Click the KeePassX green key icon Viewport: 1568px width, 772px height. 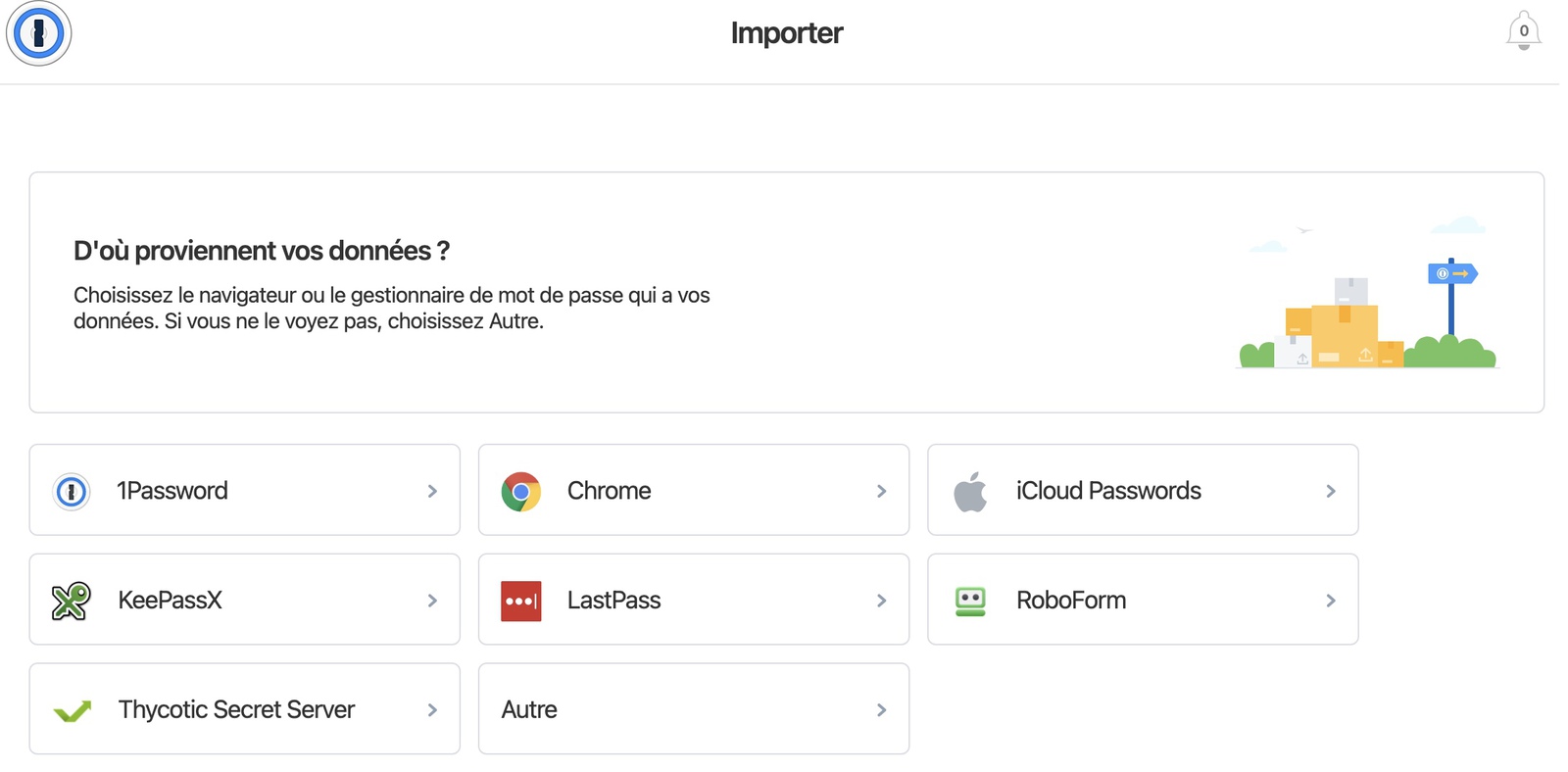point(71,601)
